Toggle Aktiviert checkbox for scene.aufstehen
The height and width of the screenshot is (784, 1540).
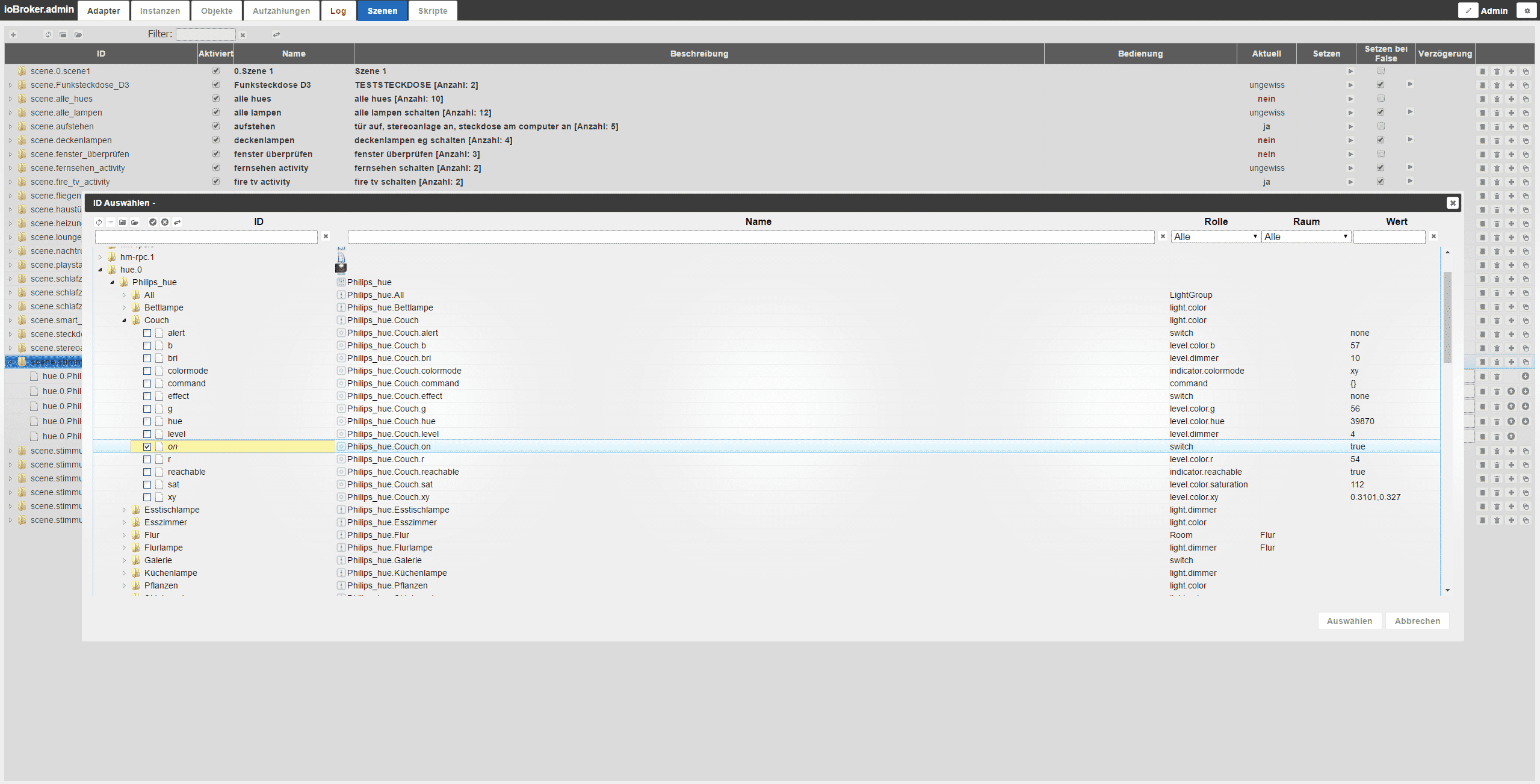pyautogui.click(x=216, y=126)
